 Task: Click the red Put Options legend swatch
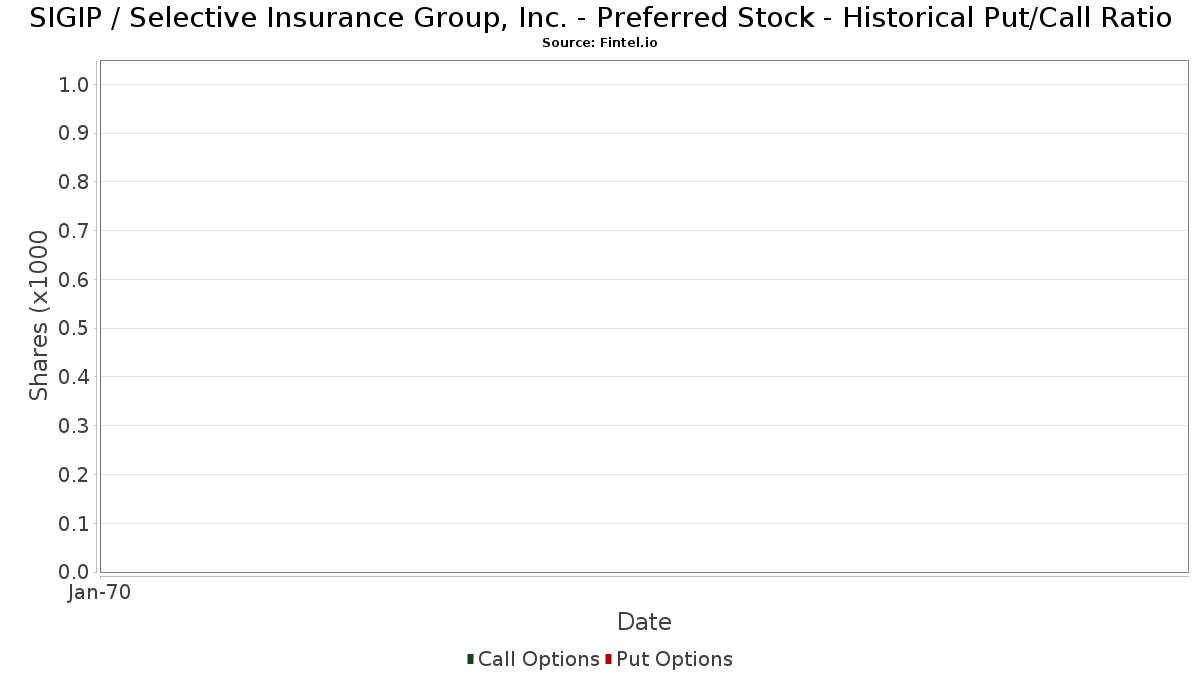click(x=608, y=659)
